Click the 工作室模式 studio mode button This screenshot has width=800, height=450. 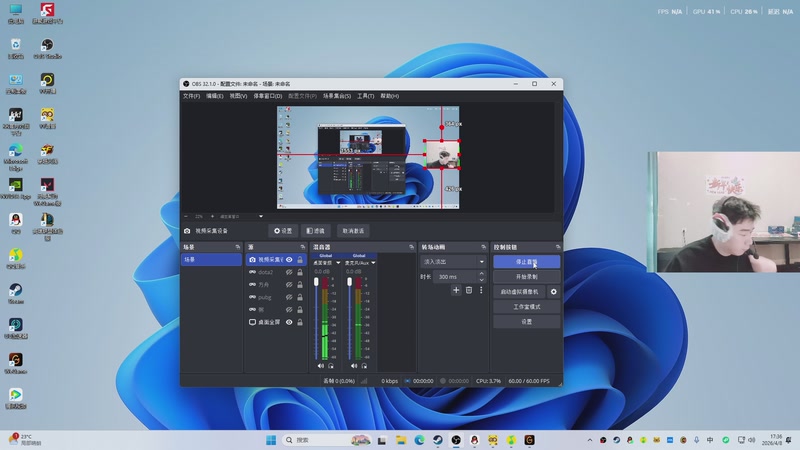(526, 307)
